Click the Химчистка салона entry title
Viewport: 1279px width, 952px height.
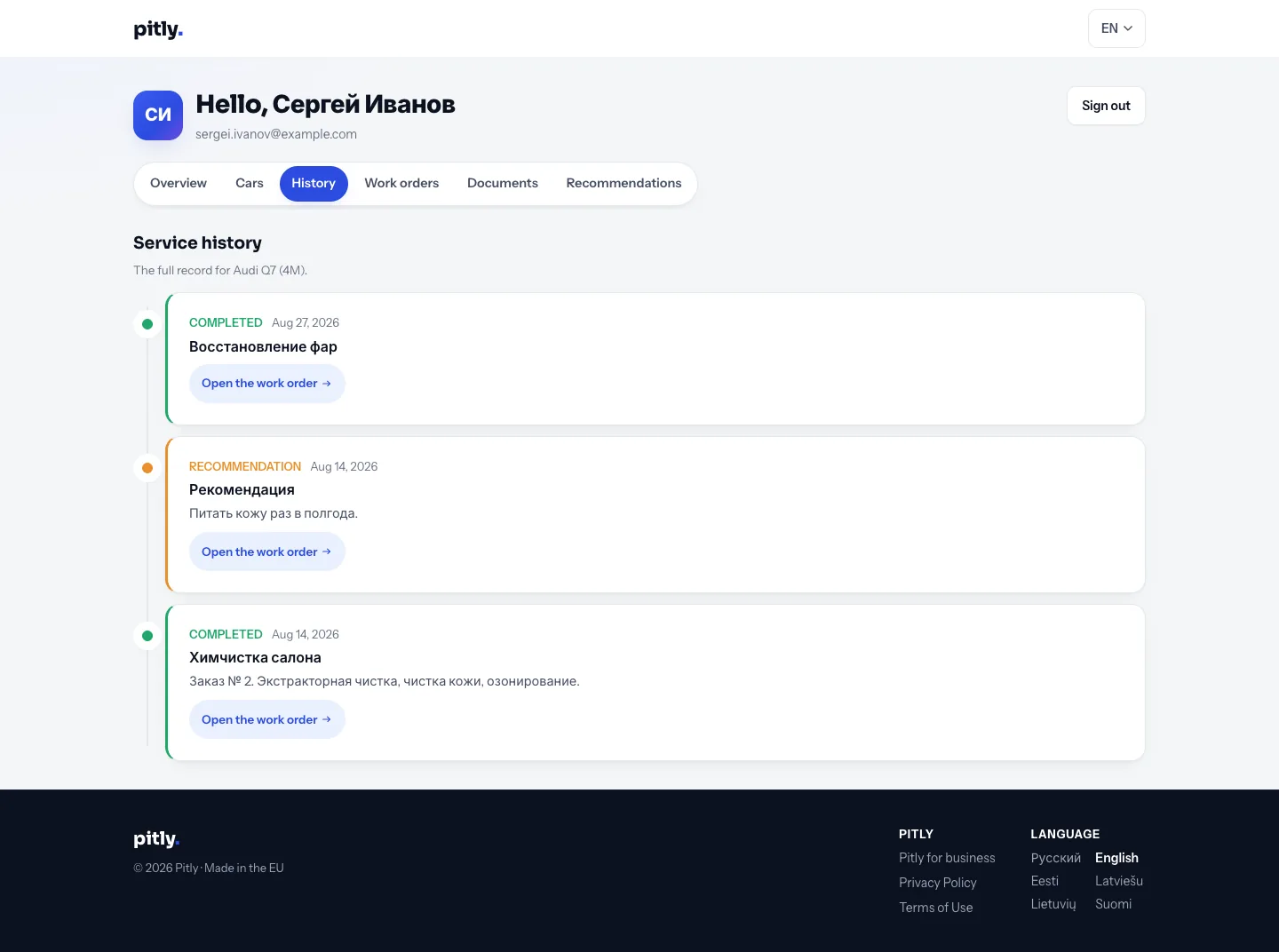pos(255,657)
